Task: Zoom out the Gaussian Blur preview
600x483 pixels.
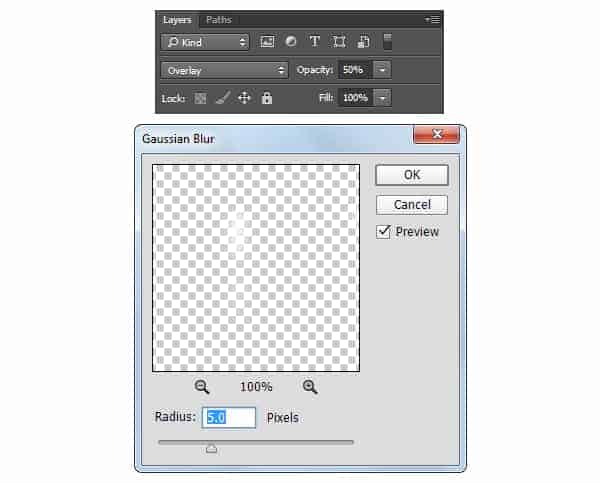Action: click(202, 387)
